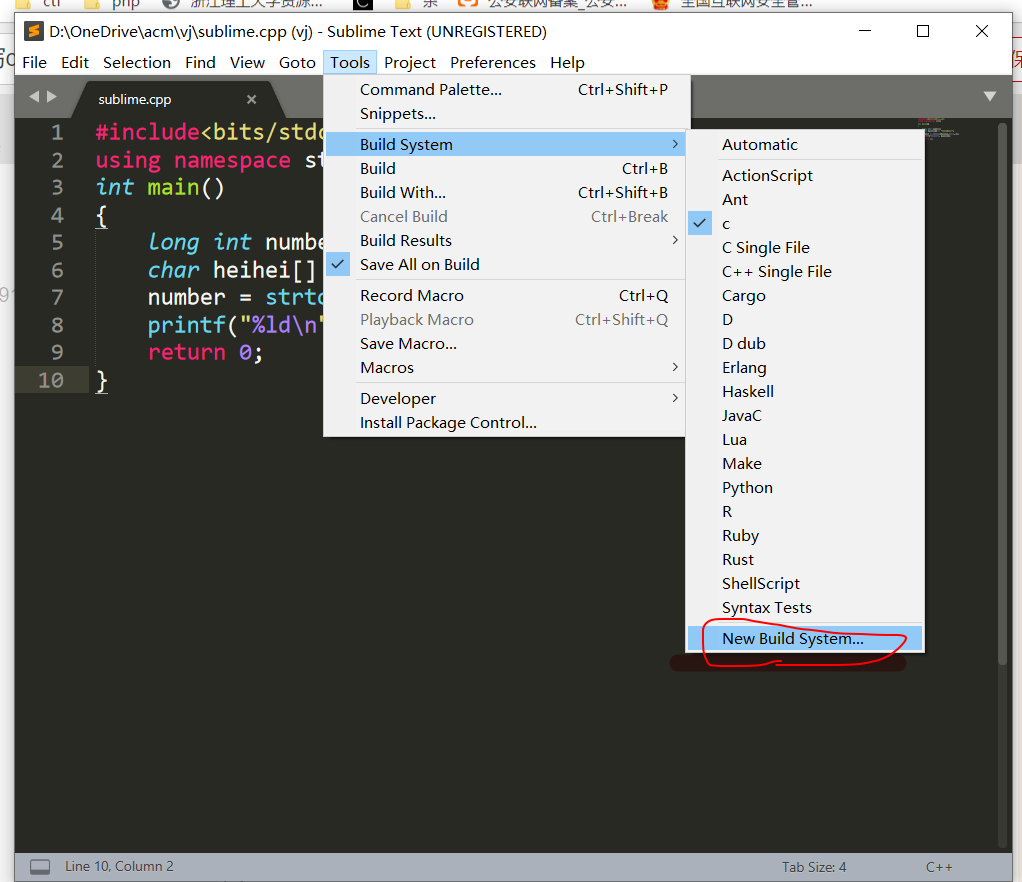Select C++ Single File build system
1022x882 pixels.
coord(805,272)
